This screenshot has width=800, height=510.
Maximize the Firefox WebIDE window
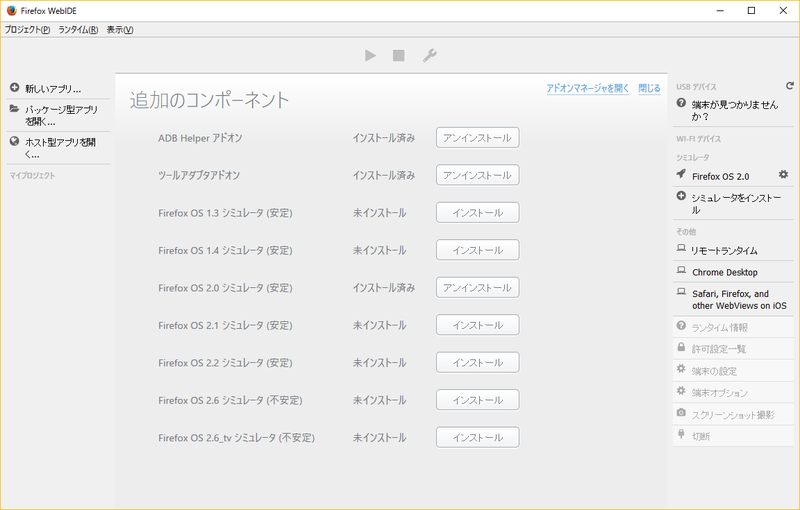(x=751, y=11)
